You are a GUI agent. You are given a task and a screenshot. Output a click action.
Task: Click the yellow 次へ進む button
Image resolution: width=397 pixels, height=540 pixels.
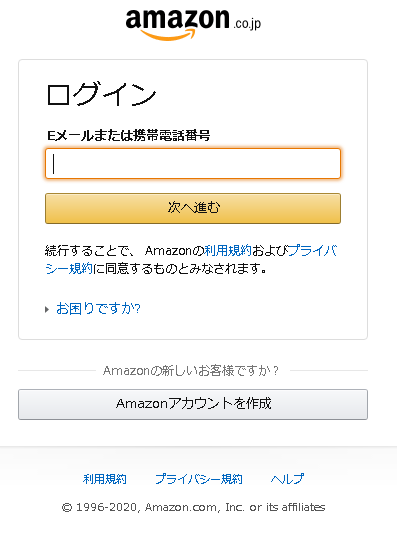(x=193, y=208)
